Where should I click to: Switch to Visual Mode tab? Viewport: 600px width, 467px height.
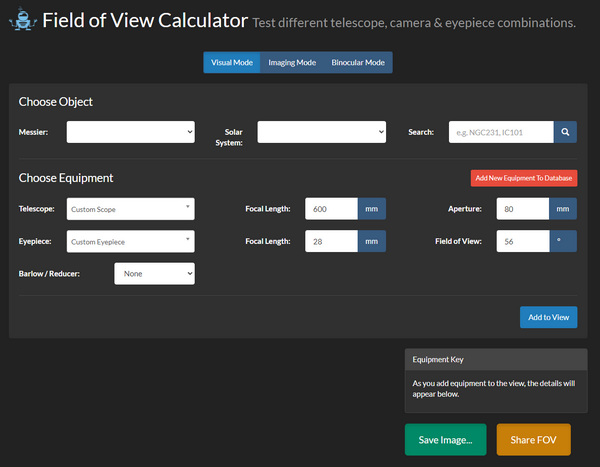[x=232, y=62]
